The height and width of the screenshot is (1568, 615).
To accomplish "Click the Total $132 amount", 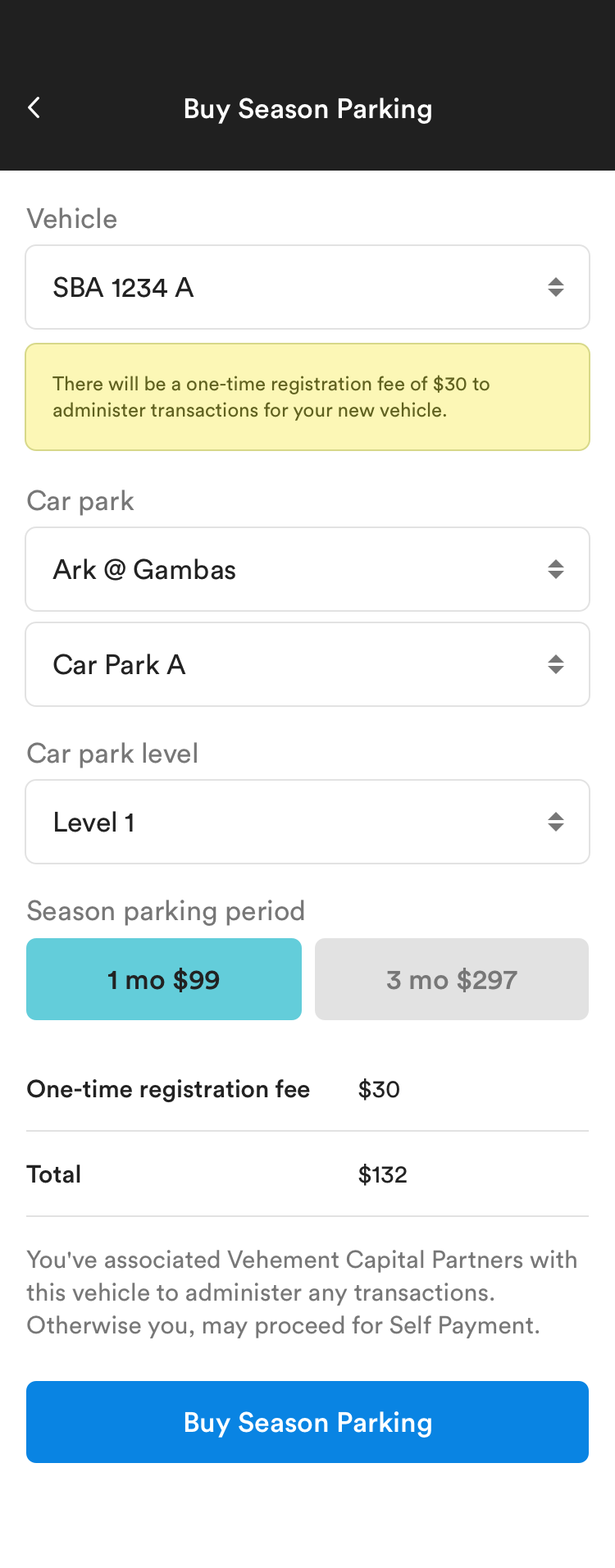I will tap(382, 1174).
